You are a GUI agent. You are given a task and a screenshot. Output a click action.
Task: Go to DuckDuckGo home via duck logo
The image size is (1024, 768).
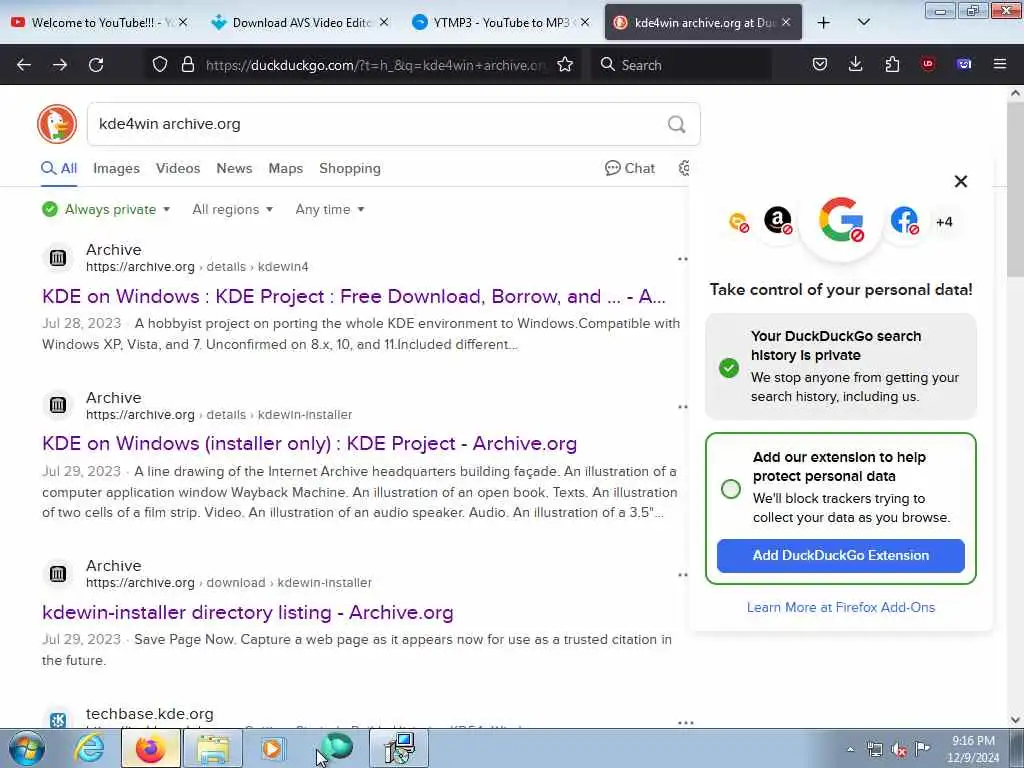57,124
